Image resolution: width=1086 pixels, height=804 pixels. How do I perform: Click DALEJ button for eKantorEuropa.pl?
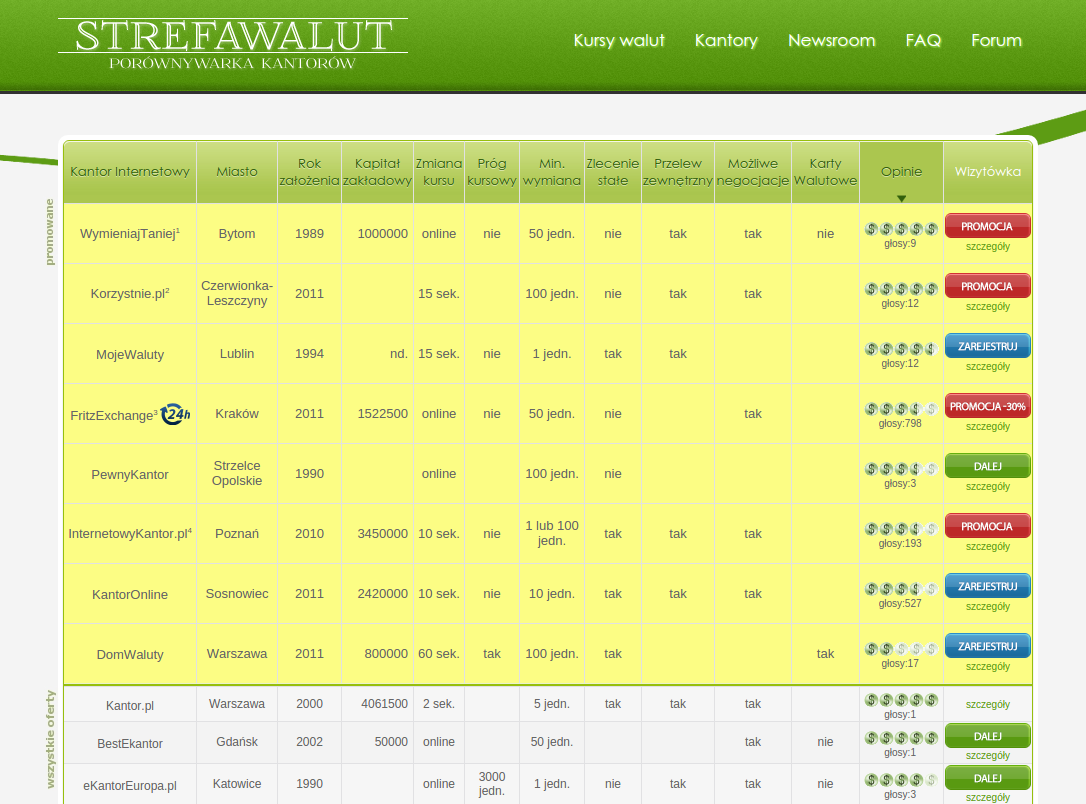[988, 778]
